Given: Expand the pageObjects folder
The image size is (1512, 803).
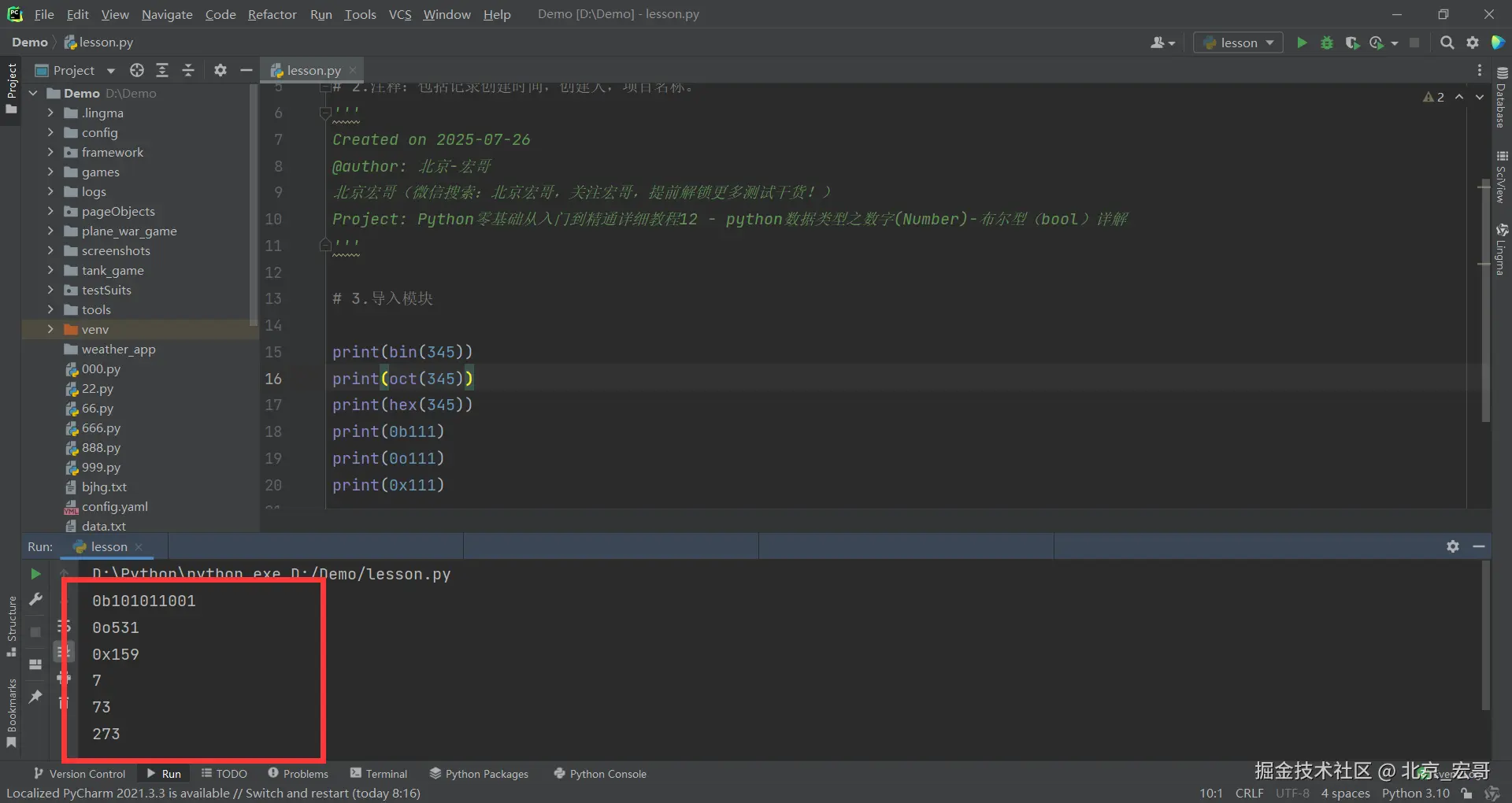Looking at the screenshot, I should pos(50,211).
